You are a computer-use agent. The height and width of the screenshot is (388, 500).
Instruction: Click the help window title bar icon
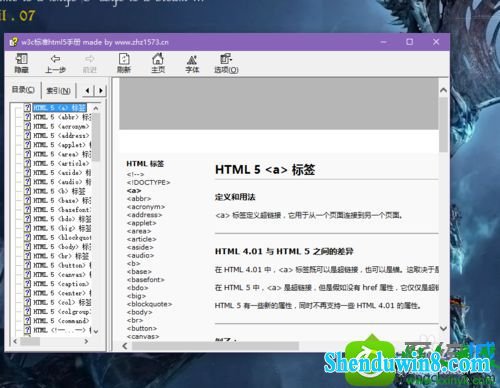[x=13, y=42]
